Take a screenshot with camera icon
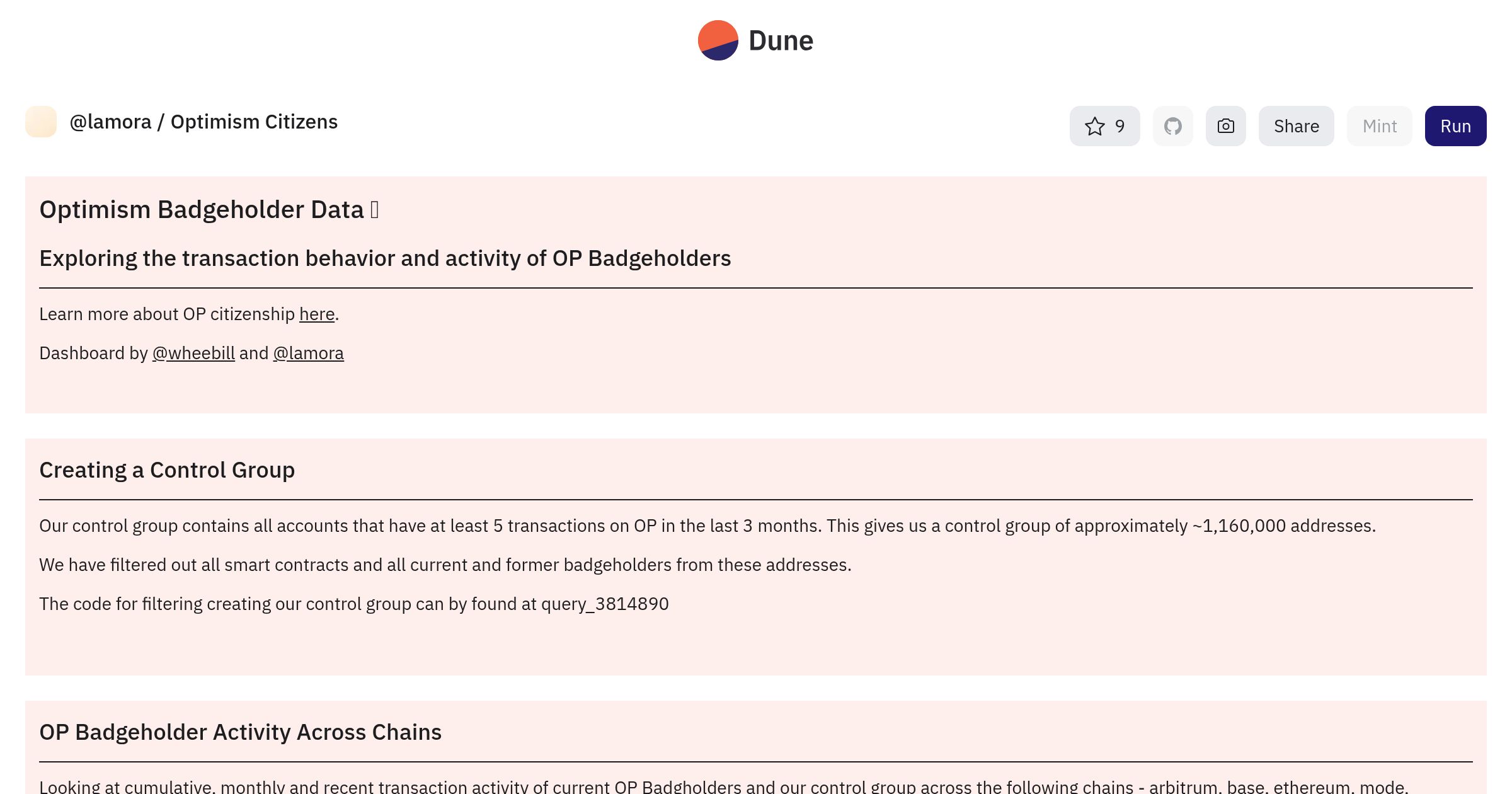 pos(1225,126)
